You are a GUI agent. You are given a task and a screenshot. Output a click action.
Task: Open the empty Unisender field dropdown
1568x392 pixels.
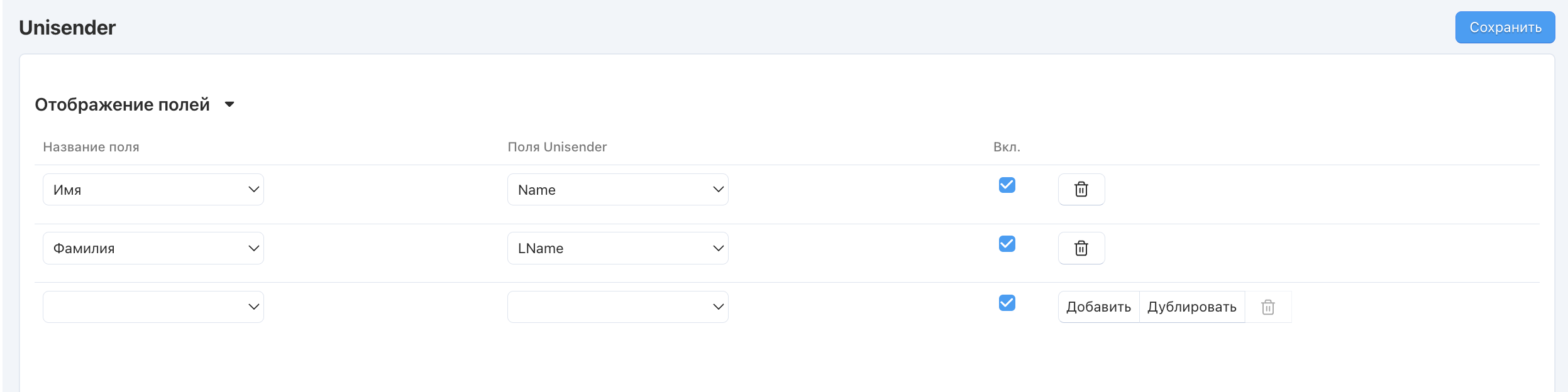617,307
